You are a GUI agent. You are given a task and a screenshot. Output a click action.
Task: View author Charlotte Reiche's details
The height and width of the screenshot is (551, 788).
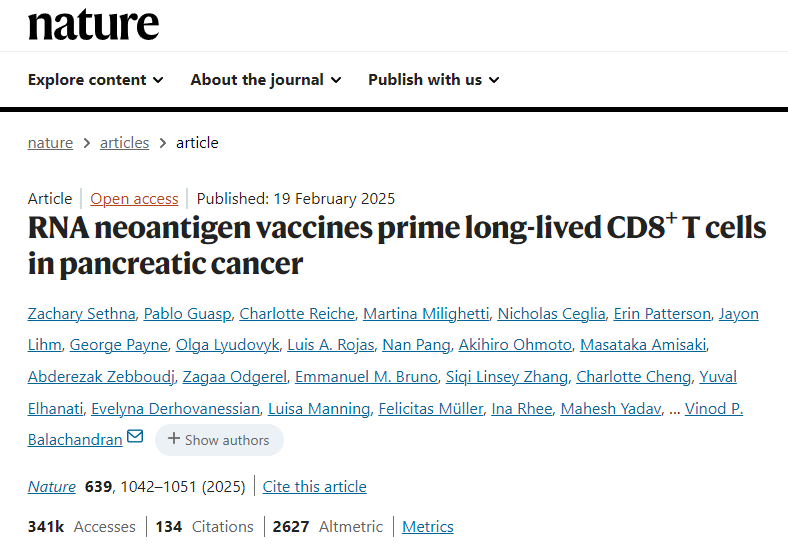[297, 314]
